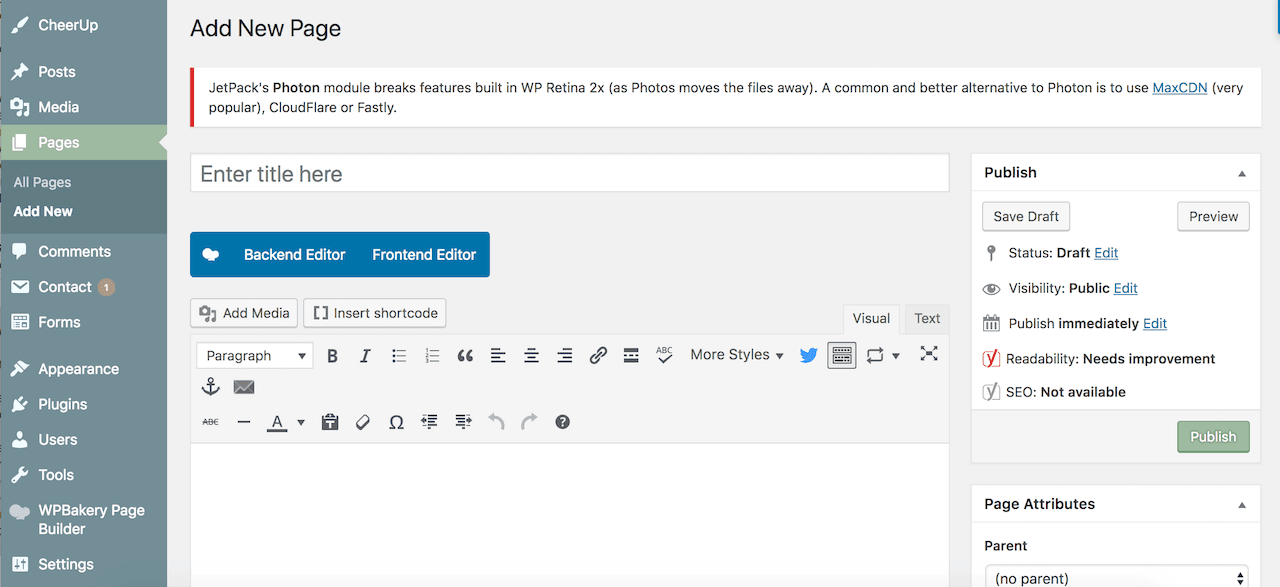Select the Italic formatting icon

click(365, 355)
